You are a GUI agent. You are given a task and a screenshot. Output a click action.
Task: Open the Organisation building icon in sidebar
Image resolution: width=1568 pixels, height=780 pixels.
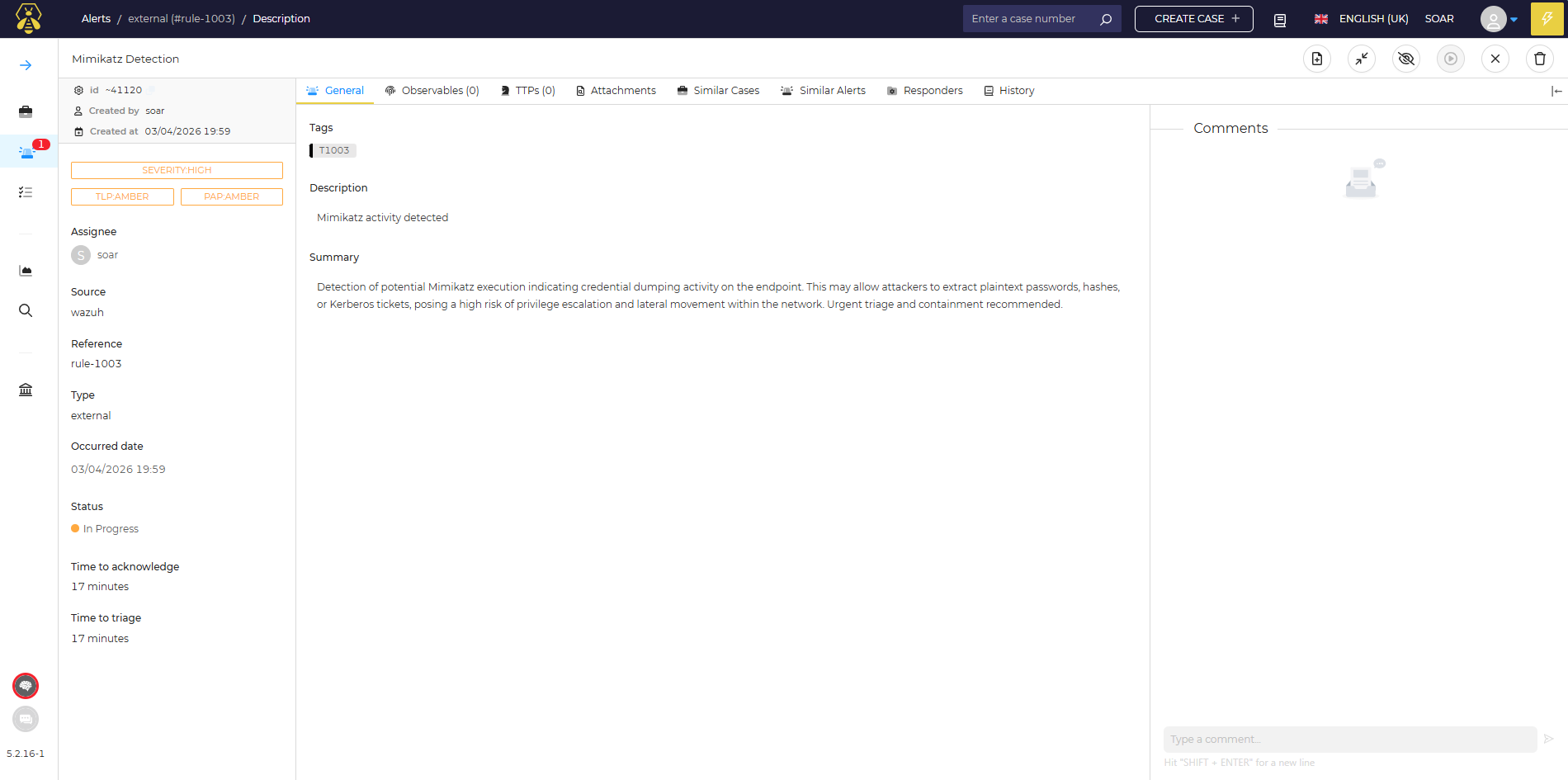click(x=26, y=390)
